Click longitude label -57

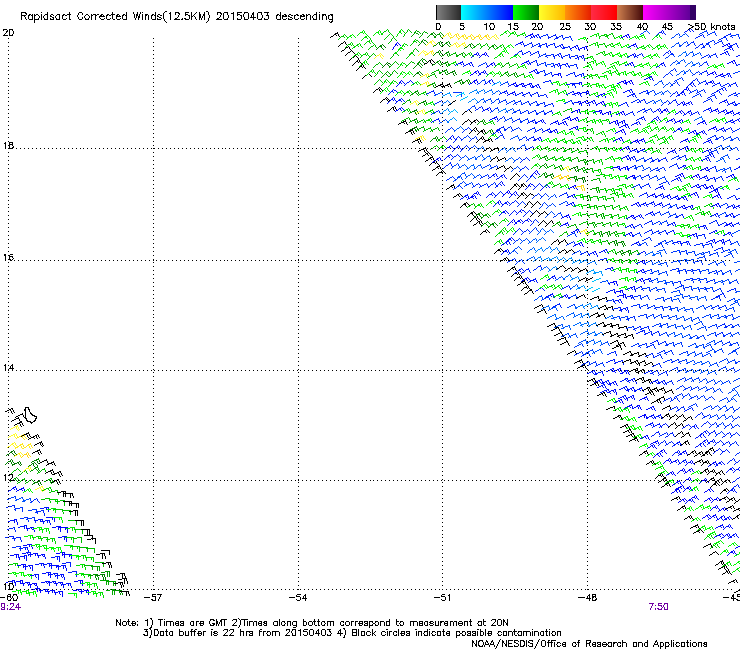pos(153,598)
